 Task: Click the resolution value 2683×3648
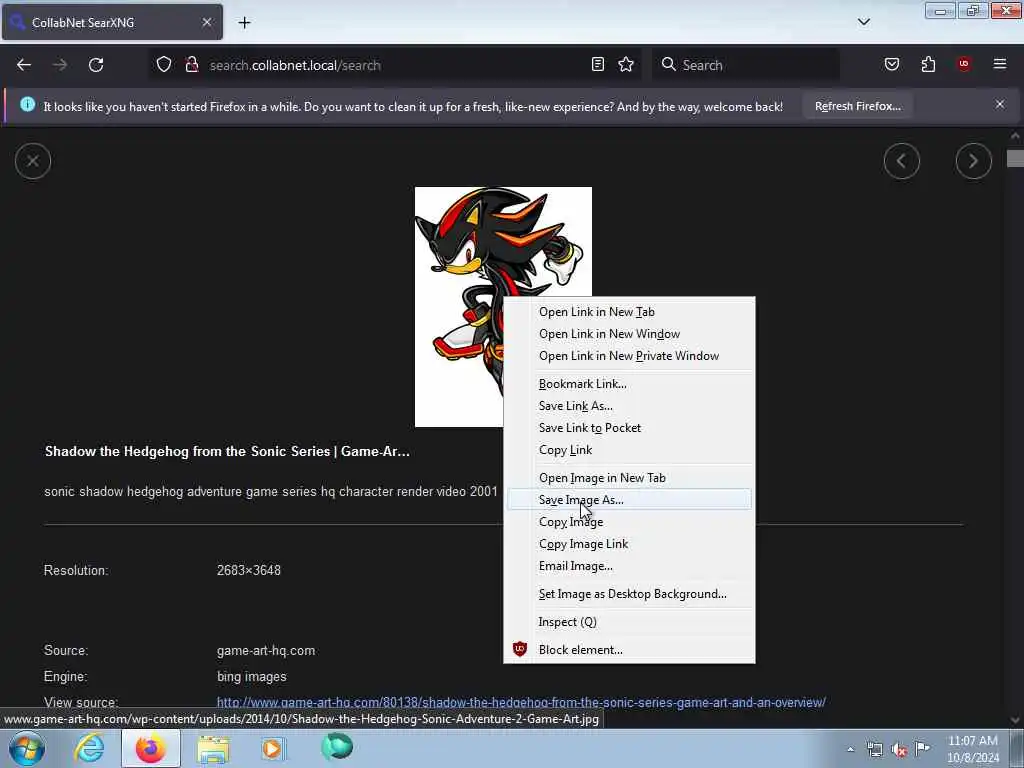(x=249, y=570)
